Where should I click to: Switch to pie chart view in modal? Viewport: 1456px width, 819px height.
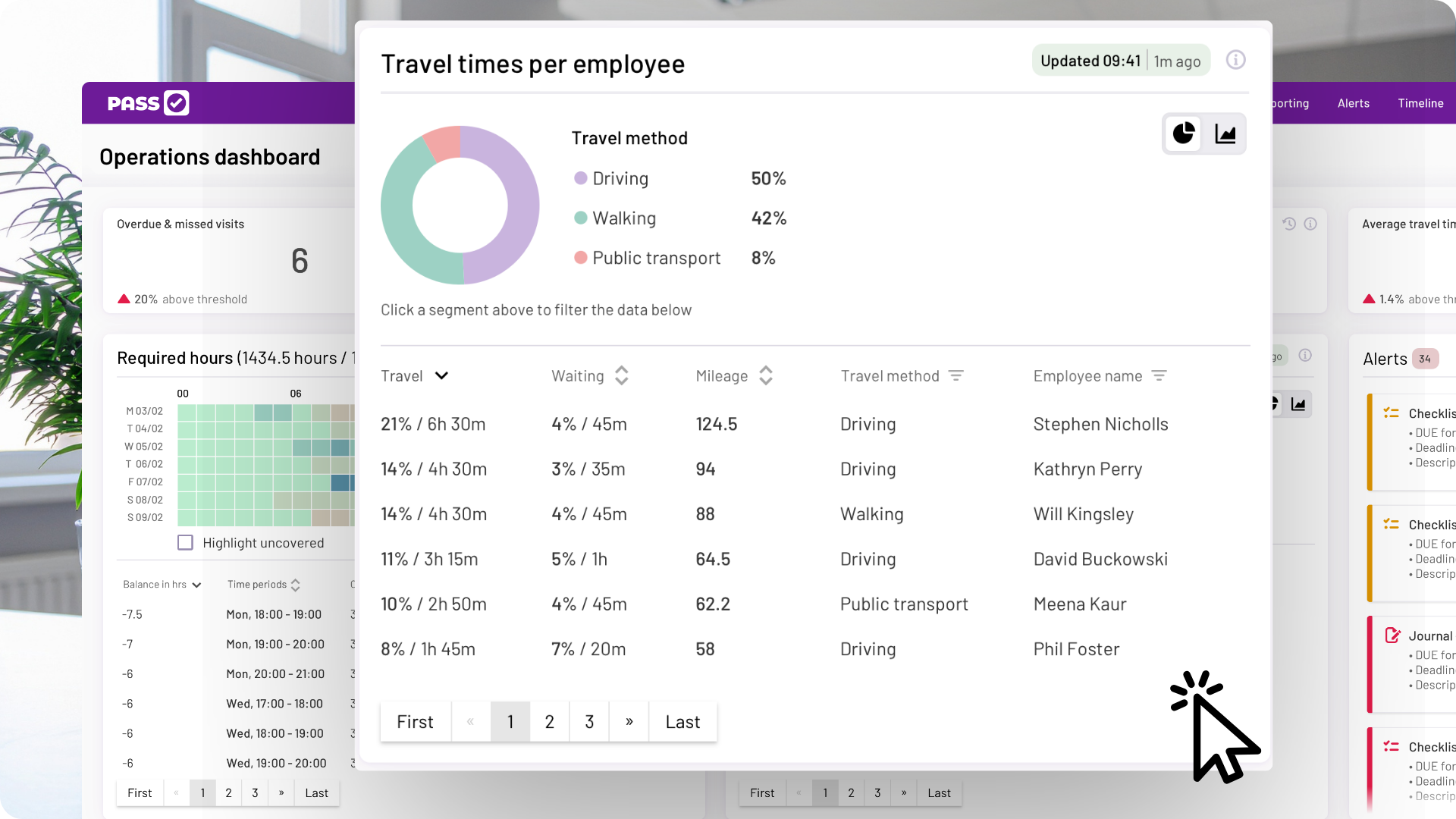tap(1183, 134)
